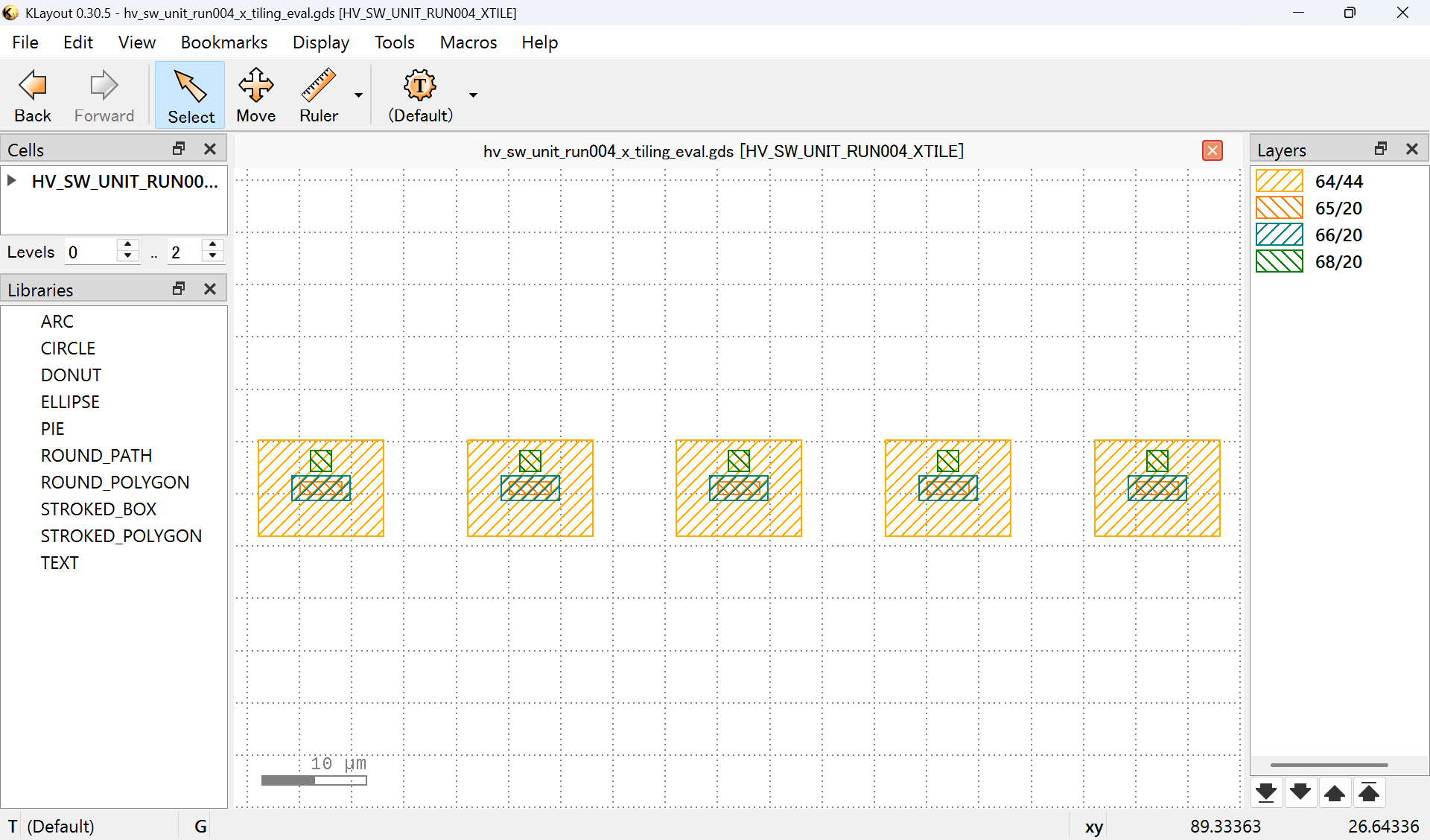
Task: Activate the Ruler tool
Action: click(318, 95)
